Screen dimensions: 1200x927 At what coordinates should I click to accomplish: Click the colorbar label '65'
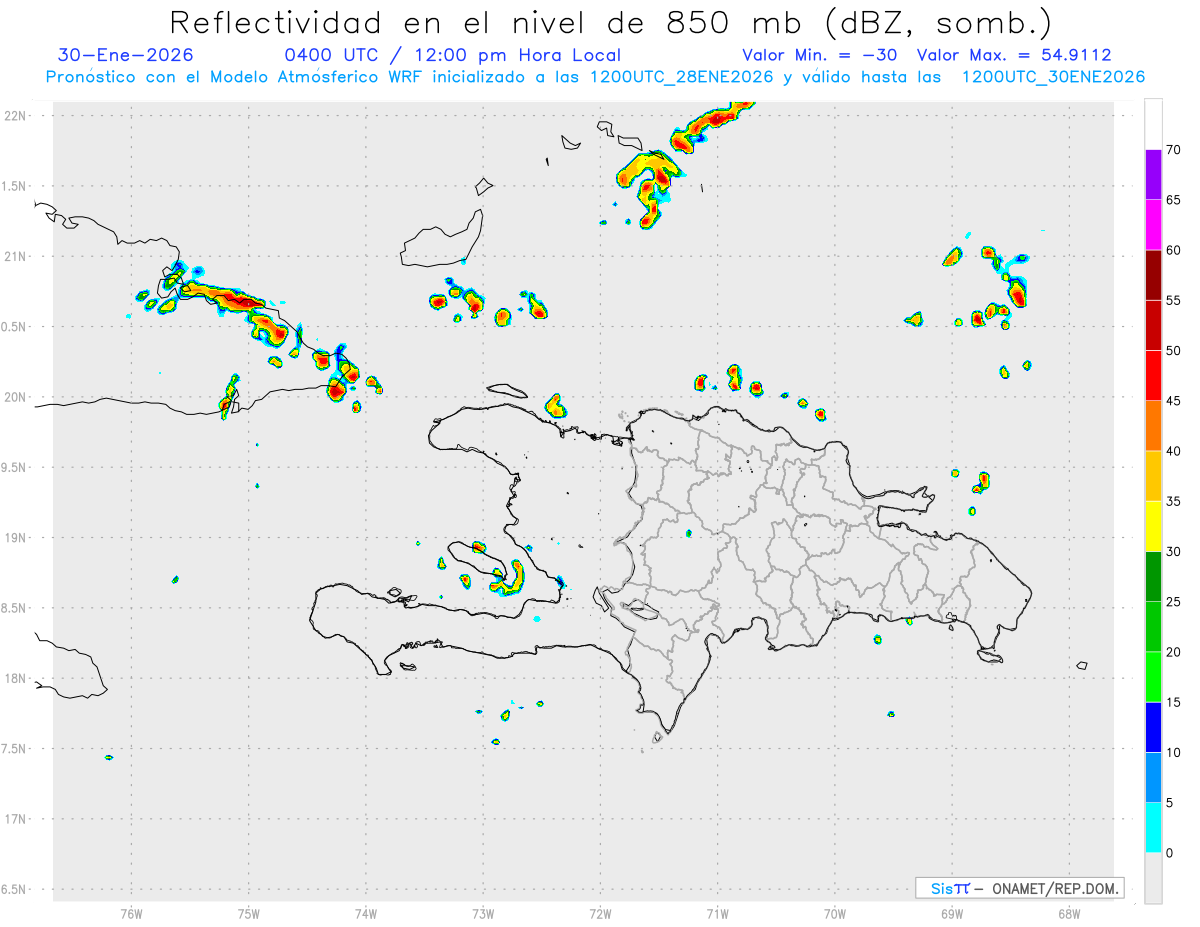click(1174, 200)
